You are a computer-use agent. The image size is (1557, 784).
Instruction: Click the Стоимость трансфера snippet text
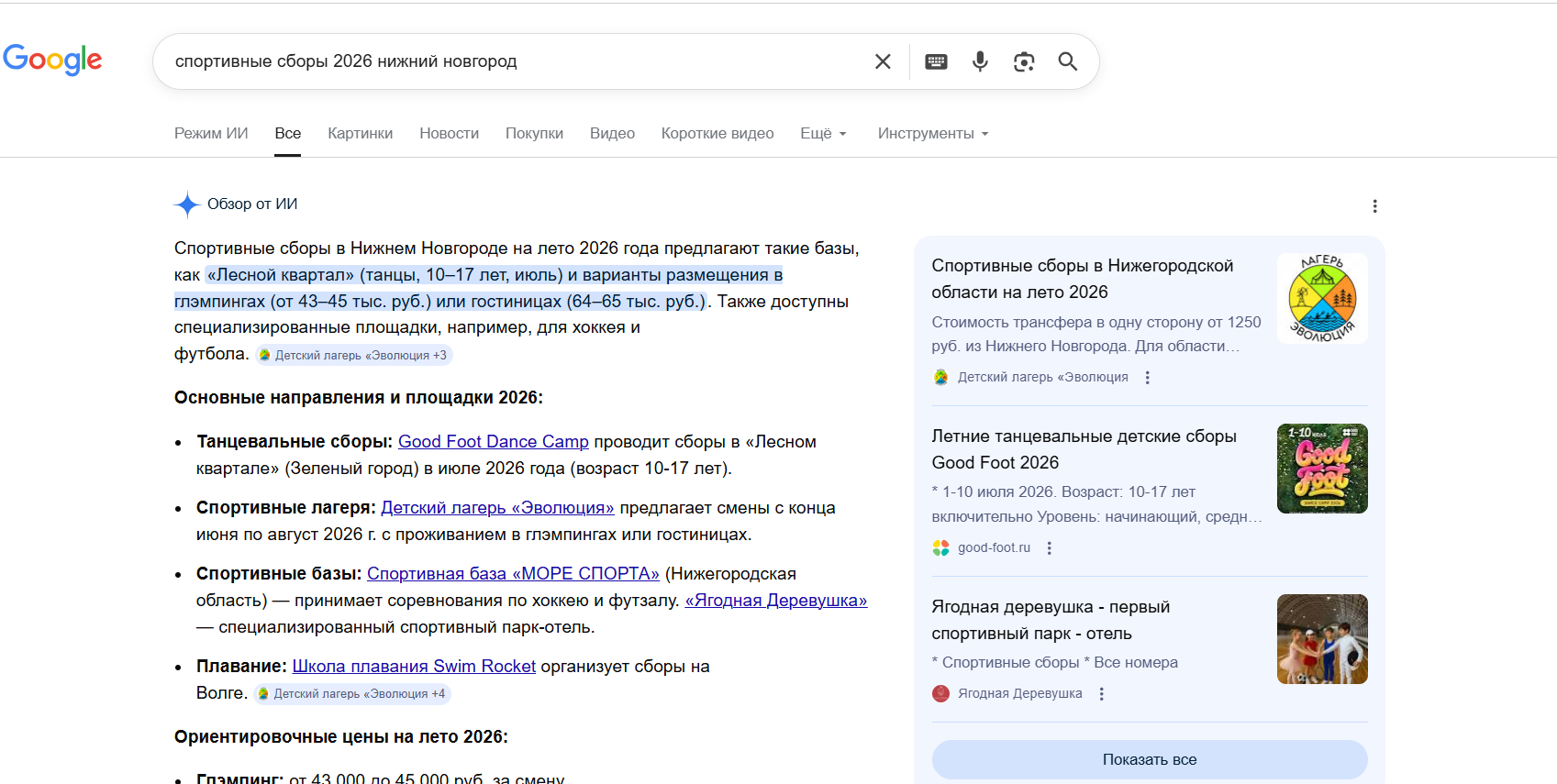click(x=1096, y=334)
